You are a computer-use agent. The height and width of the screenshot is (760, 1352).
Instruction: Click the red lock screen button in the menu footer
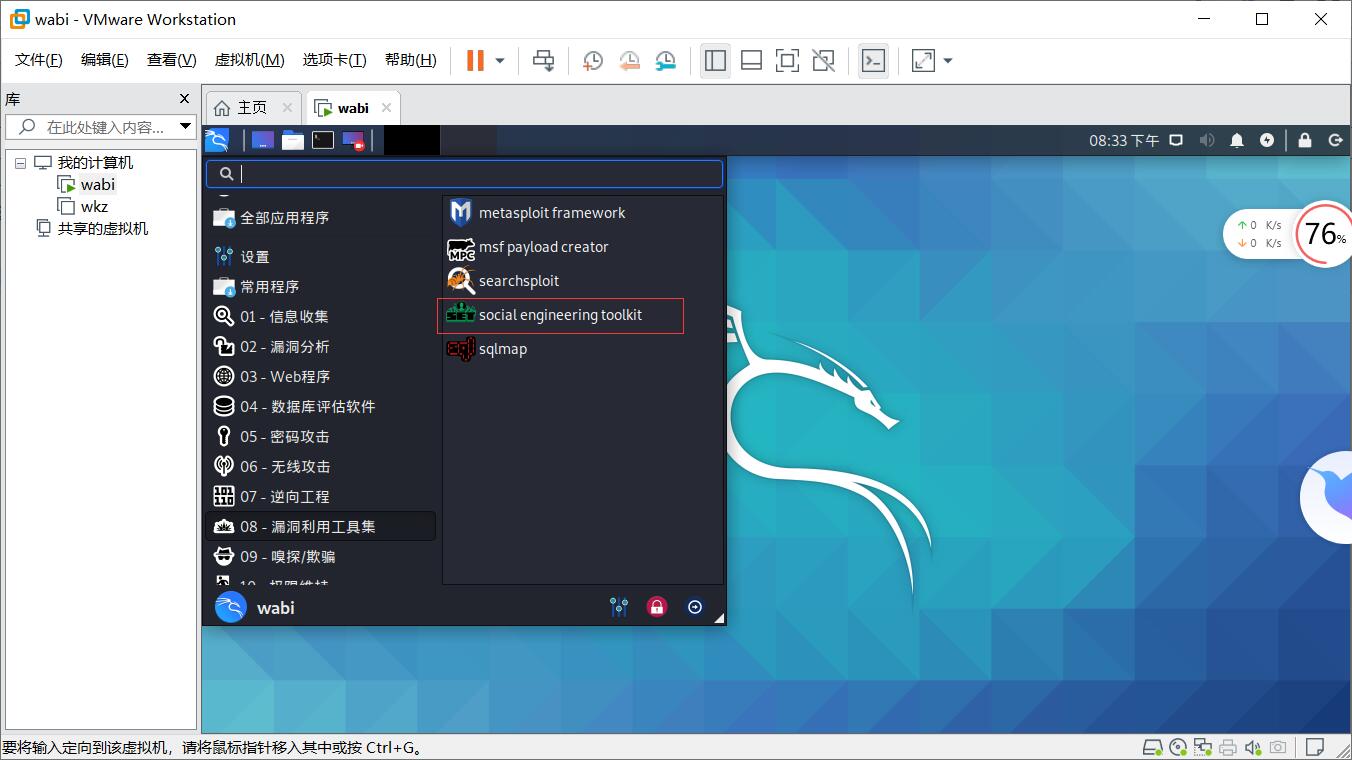coord(657,607)
